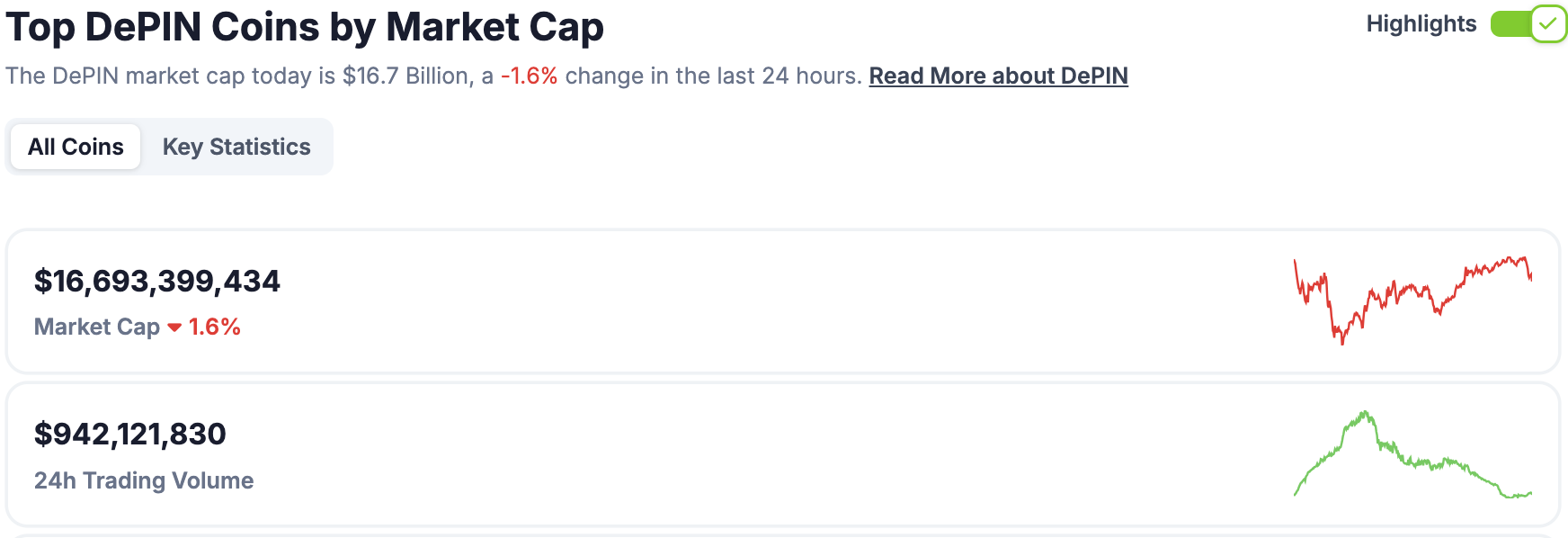Toggle off the Highlights switch
This screenshot has width=1568, height=538.
(1527, 24)
